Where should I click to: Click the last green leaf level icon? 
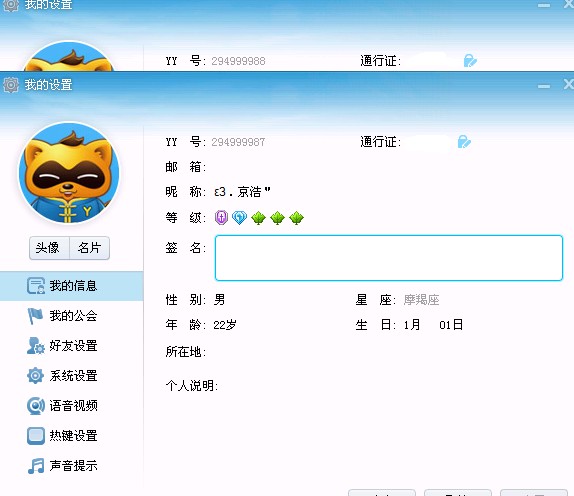click(x=296, y=218)
